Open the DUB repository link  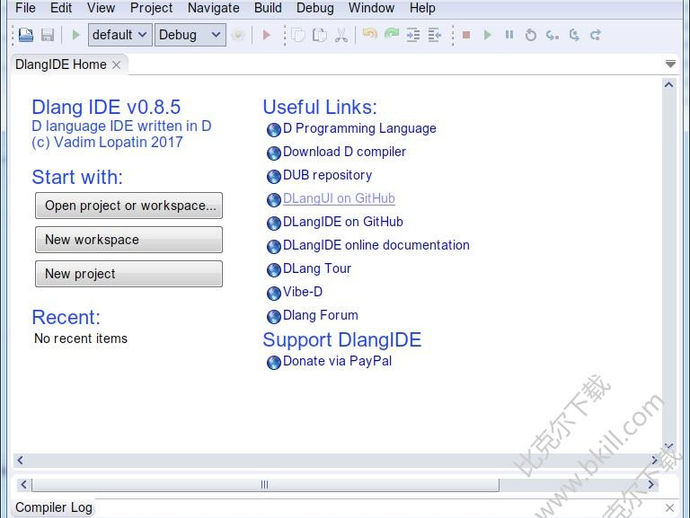click(x=327, y=175)
